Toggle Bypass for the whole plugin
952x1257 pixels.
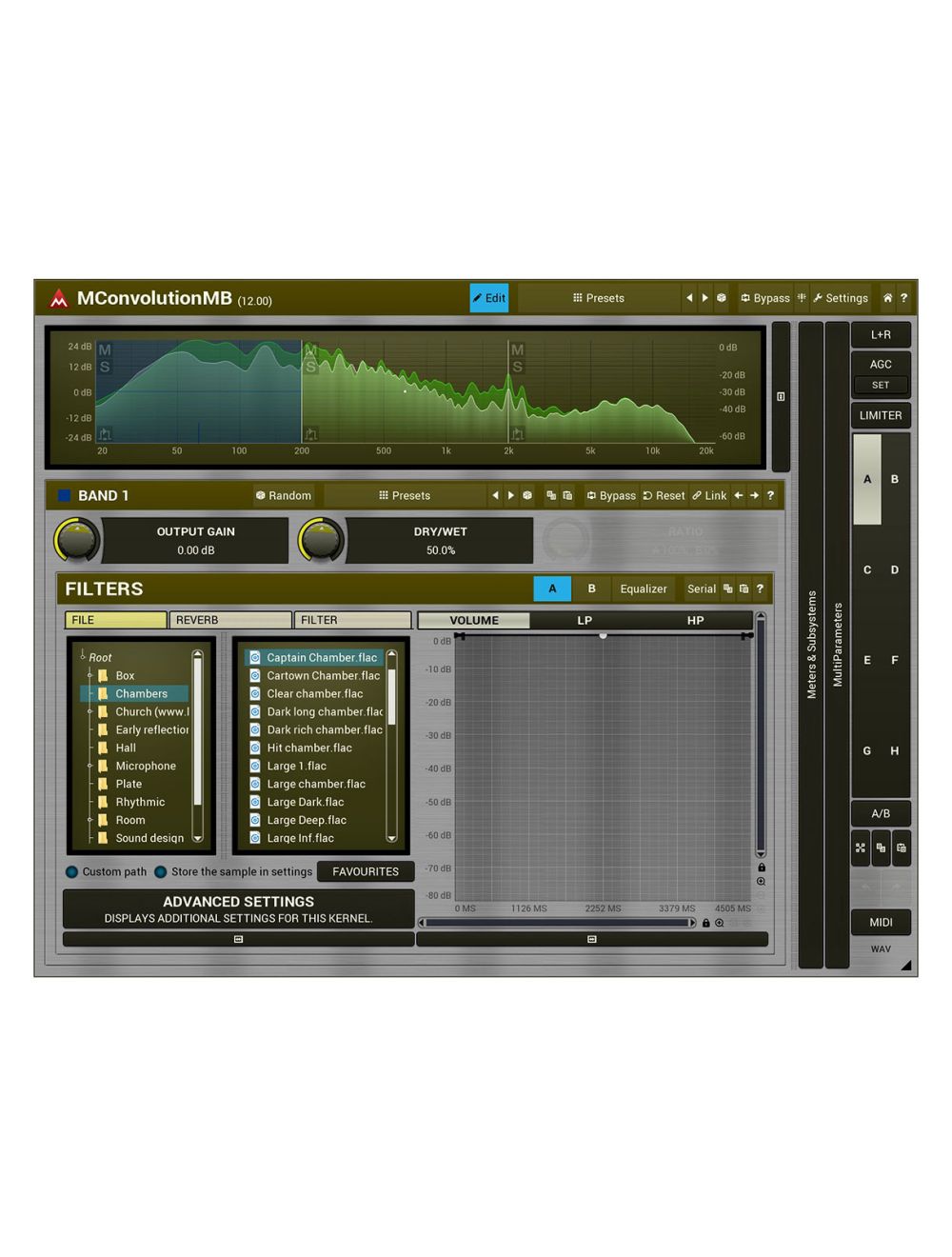764,298
